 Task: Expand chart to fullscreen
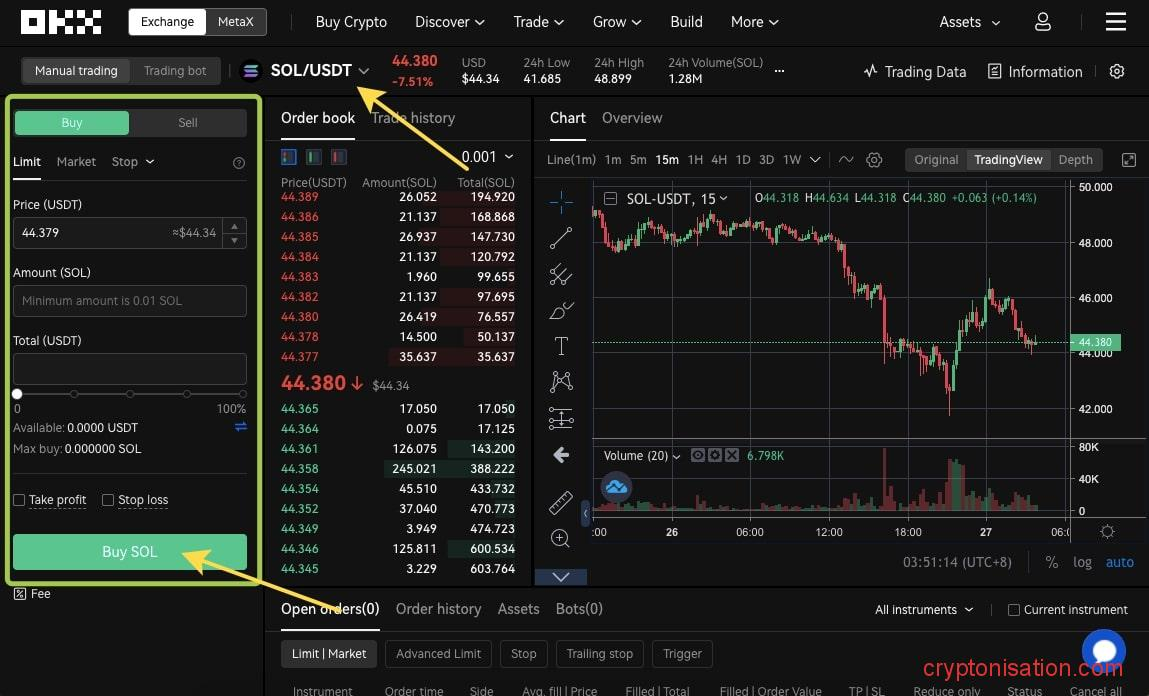[1129, 160]
